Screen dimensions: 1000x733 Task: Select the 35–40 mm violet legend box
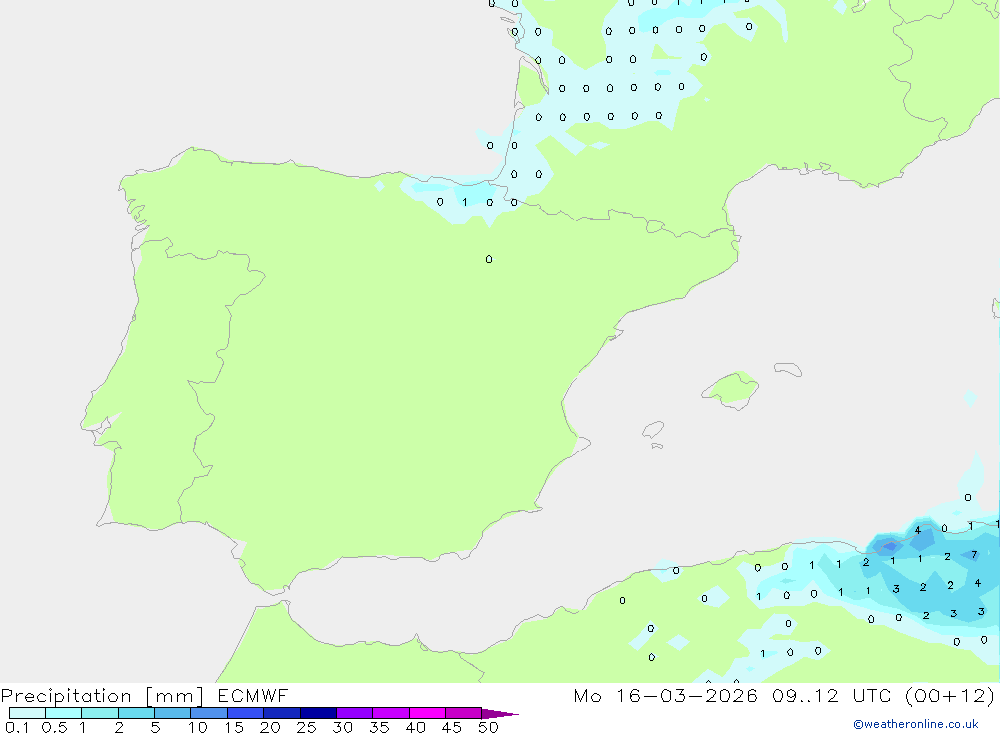[x=390, y=713]
